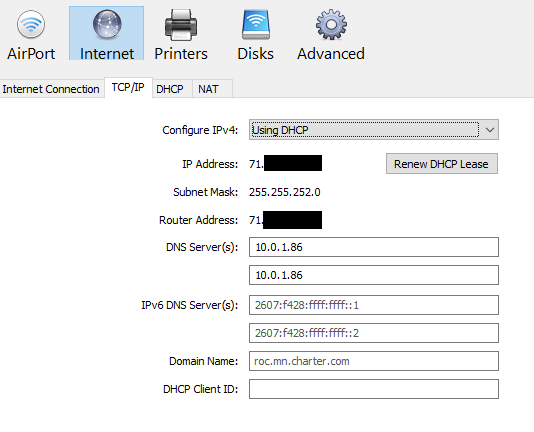Click the second DNS Server field

click(x=374, y=275)
